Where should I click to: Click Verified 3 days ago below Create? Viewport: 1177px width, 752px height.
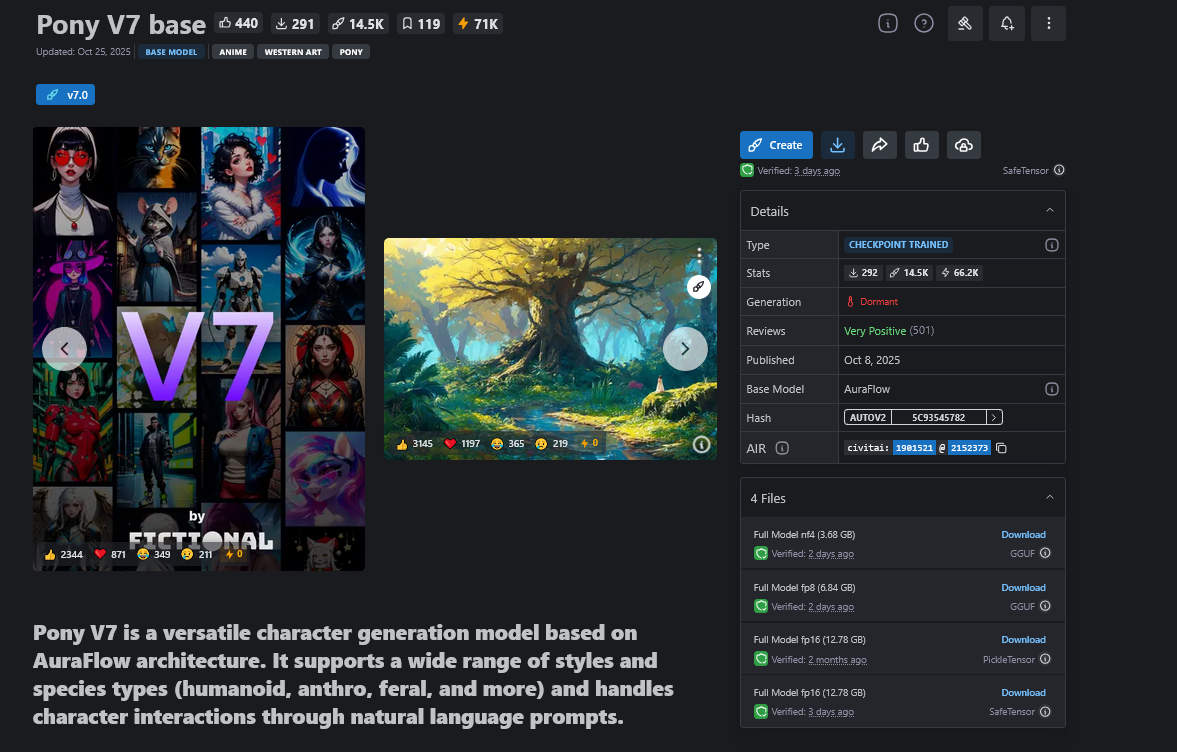click(799, 170)
